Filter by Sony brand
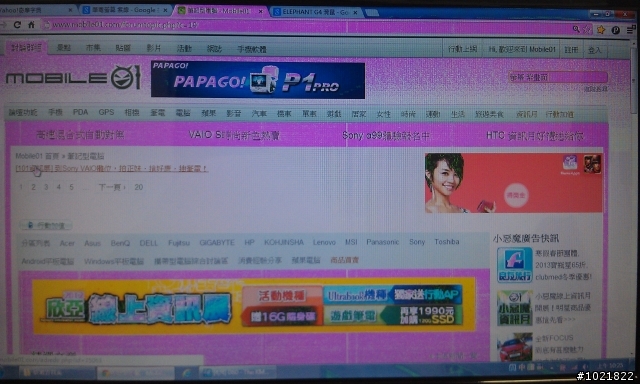 tap(417, 242)
